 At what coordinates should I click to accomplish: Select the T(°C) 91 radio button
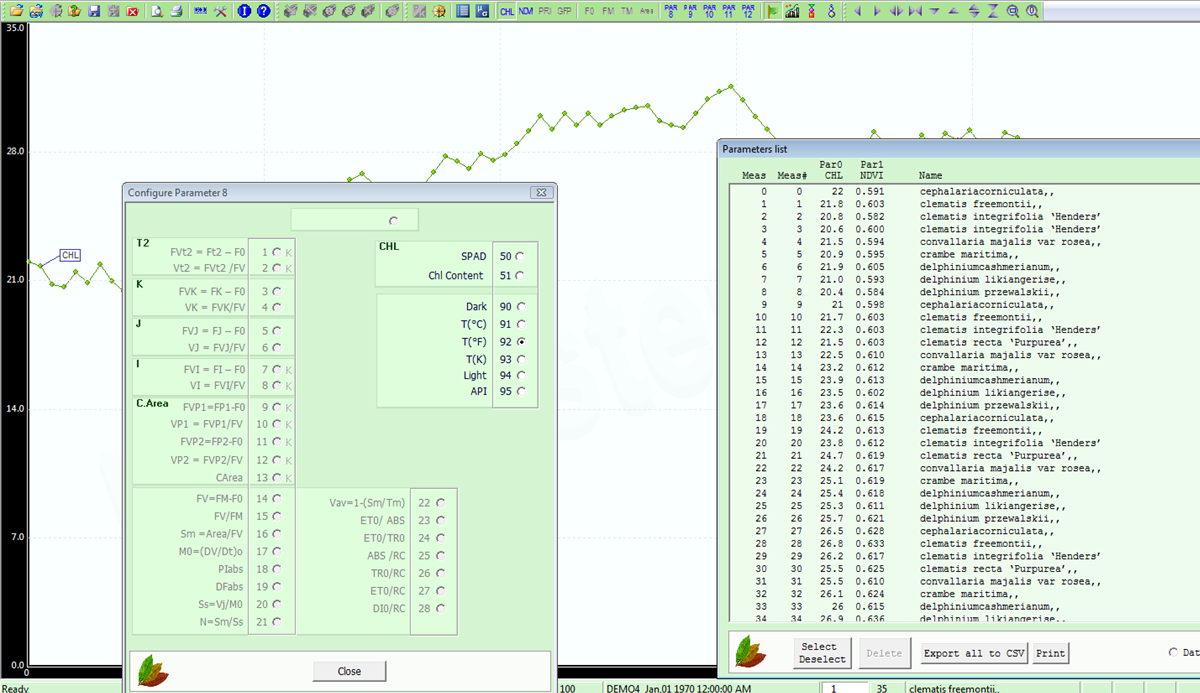520,324
